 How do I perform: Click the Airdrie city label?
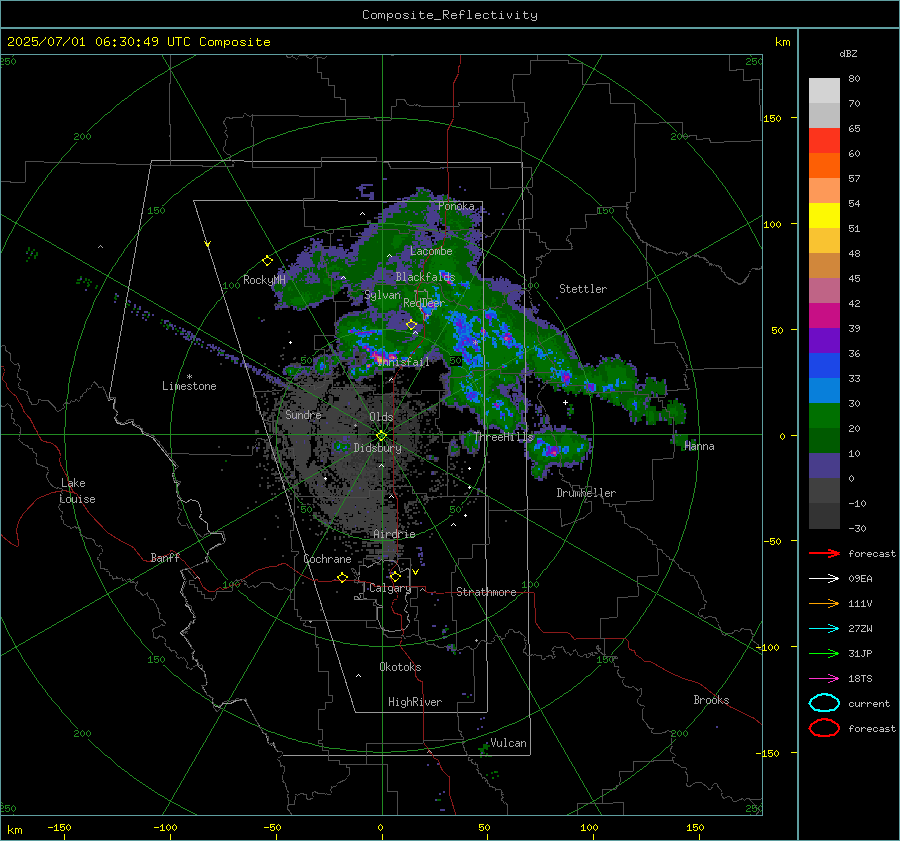pos(394,534)
